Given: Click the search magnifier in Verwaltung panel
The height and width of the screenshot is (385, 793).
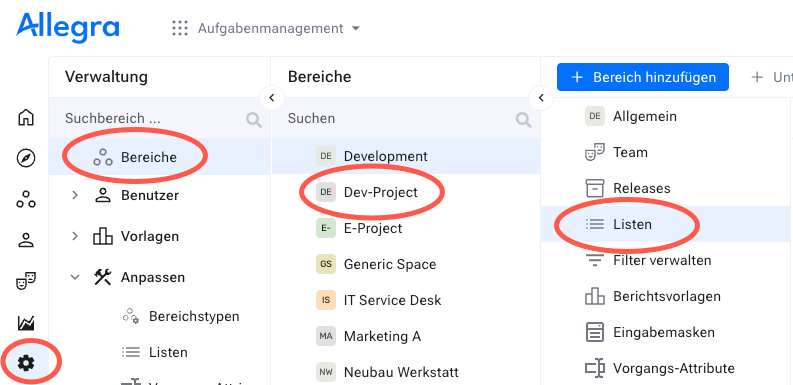Looking at the screenshot, I should point(253,119).
